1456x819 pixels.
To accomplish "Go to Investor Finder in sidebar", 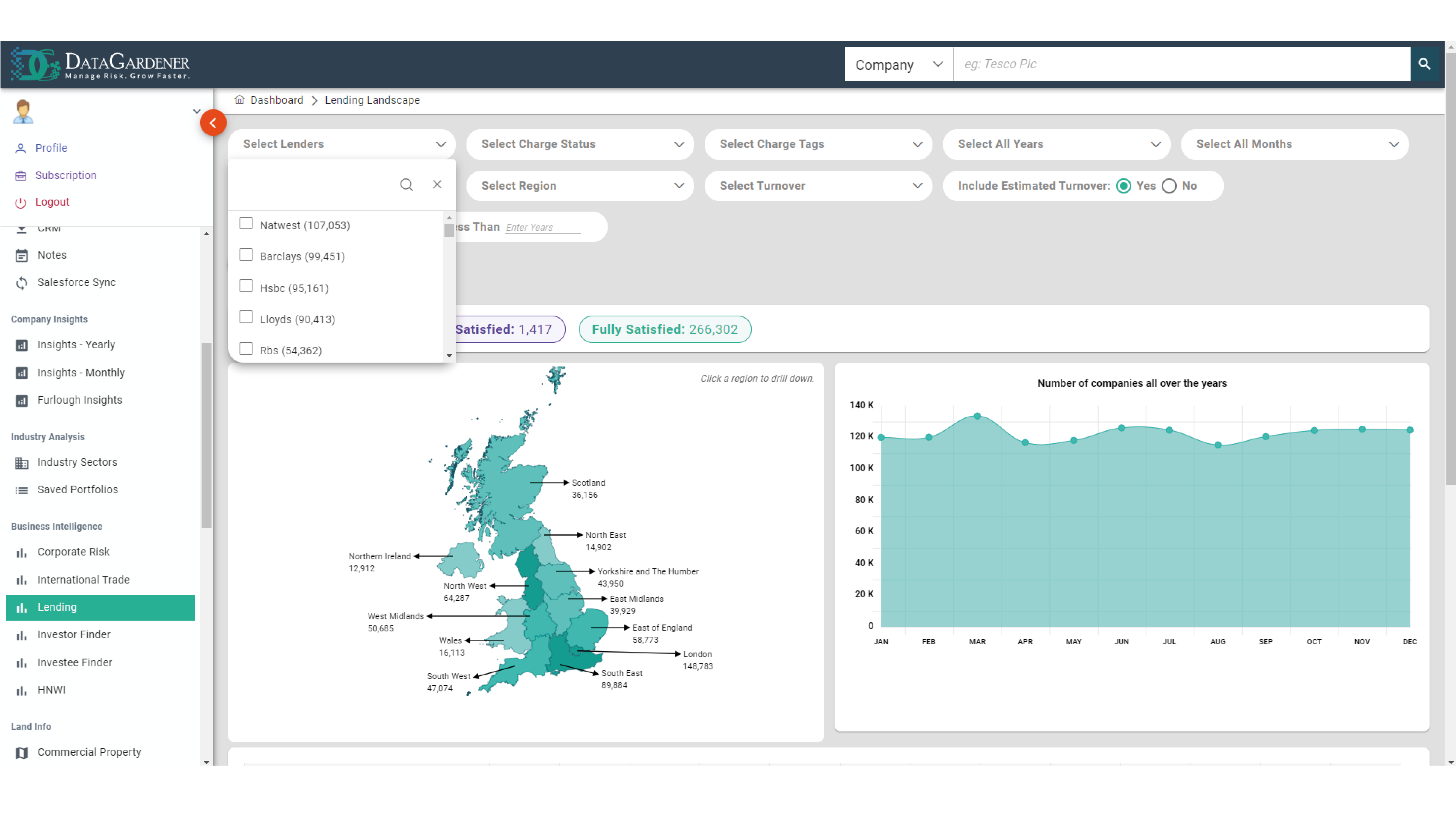I will [74, 634].
